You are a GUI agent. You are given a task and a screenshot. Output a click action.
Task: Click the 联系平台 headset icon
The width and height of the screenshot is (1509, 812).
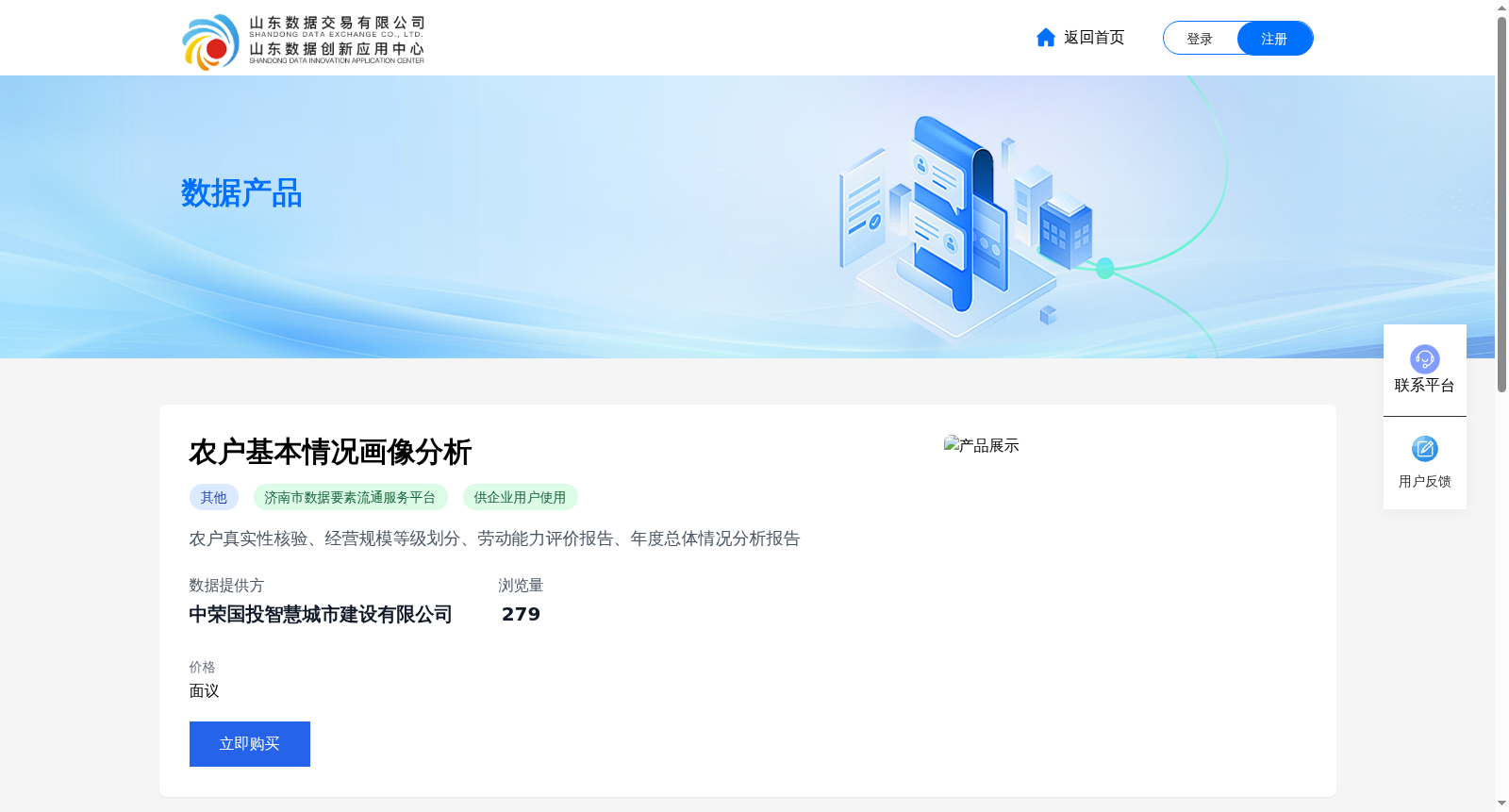point(1424,358)
